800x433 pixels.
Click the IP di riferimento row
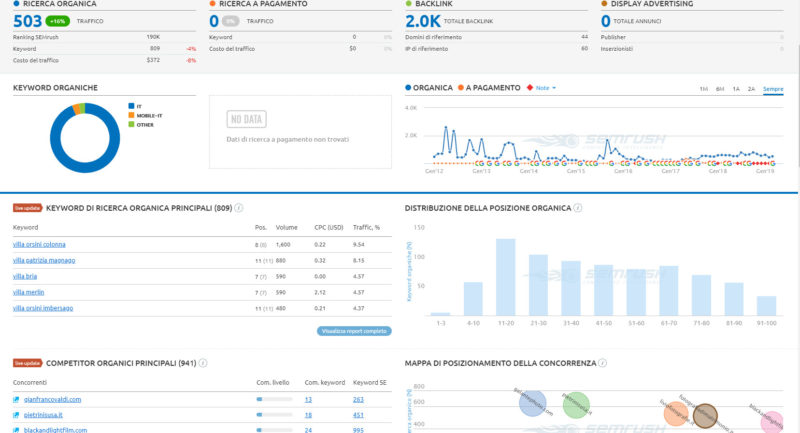pos(496,49)
